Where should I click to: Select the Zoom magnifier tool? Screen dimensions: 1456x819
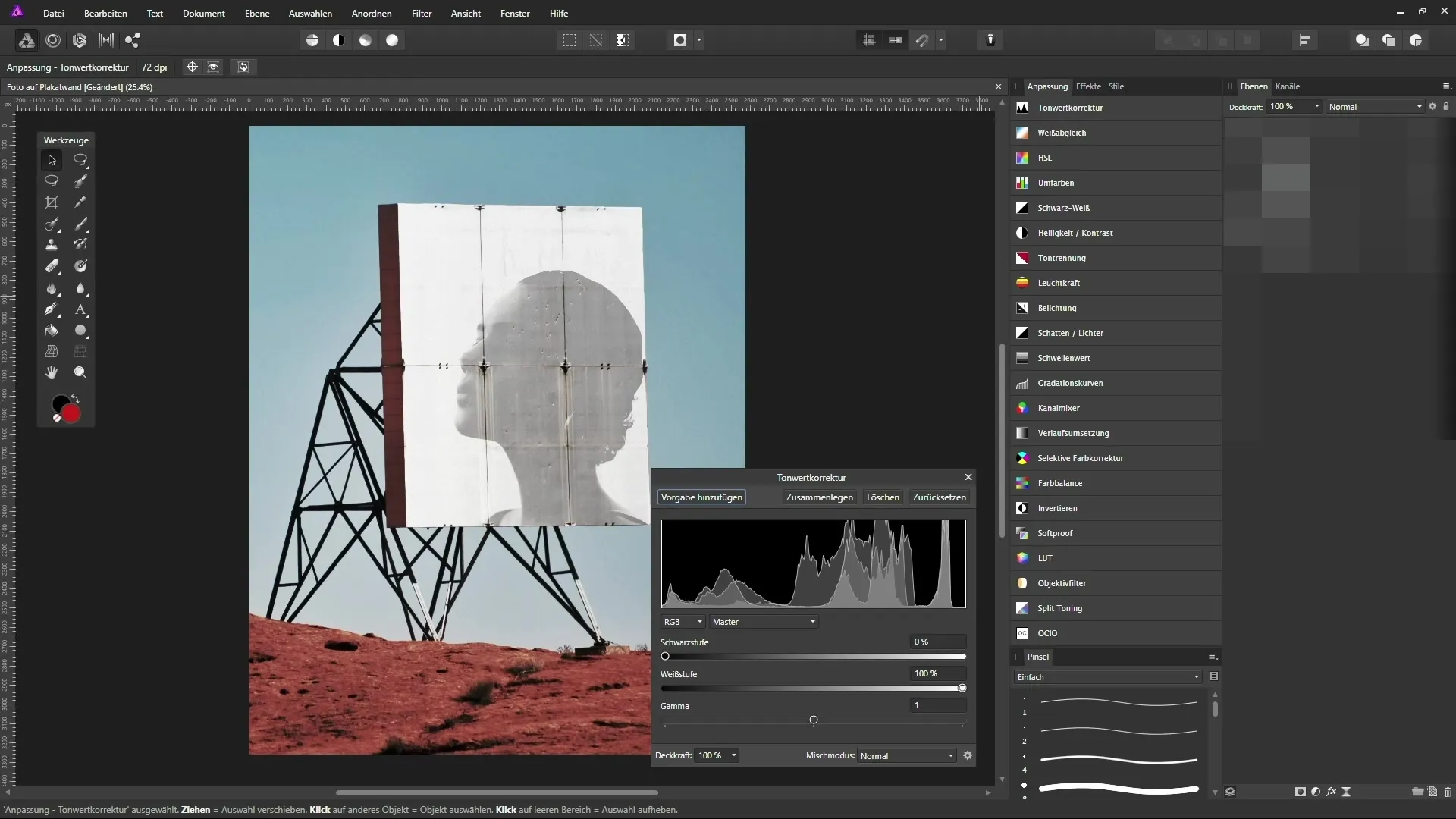80,372
